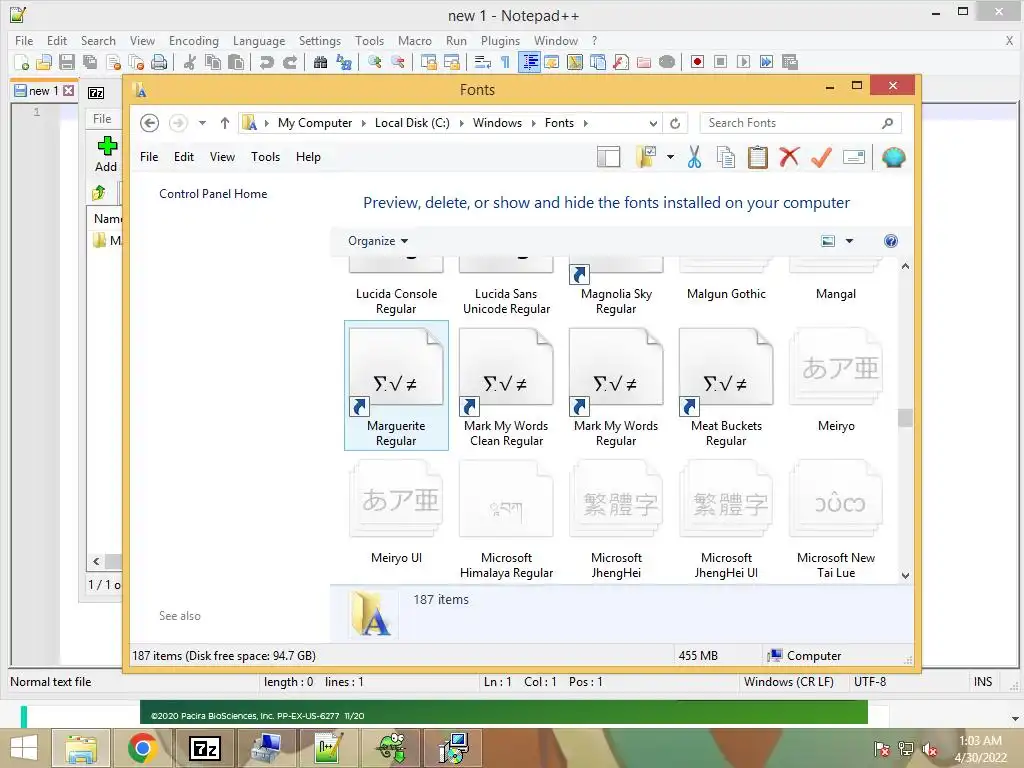Click Zoom in icon in Notepad++ toolbar

pyautogui.click(x=375, y=62)
